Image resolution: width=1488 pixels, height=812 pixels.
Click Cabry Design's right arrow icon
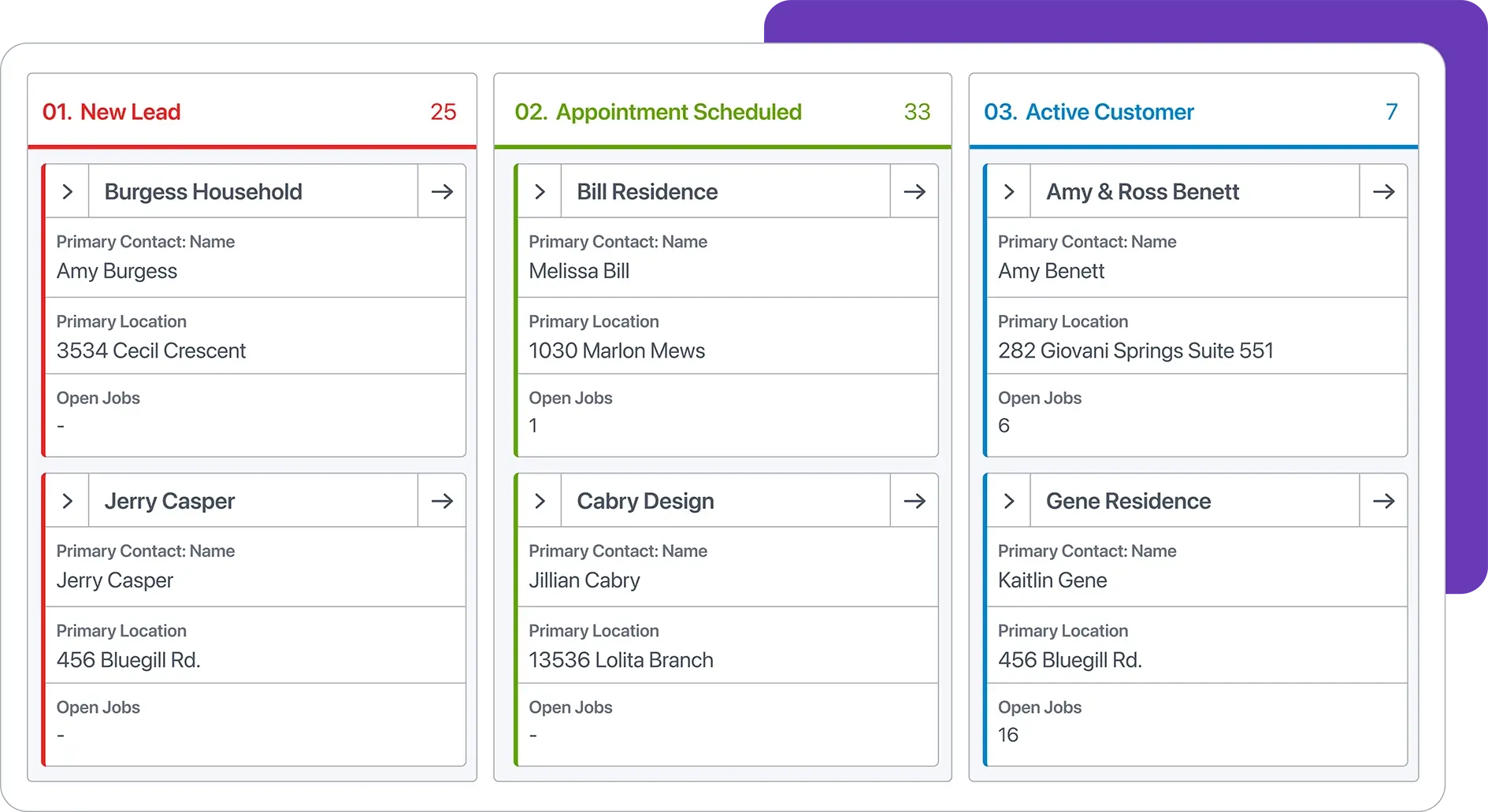pyautogui.click(x=914, y=501)
